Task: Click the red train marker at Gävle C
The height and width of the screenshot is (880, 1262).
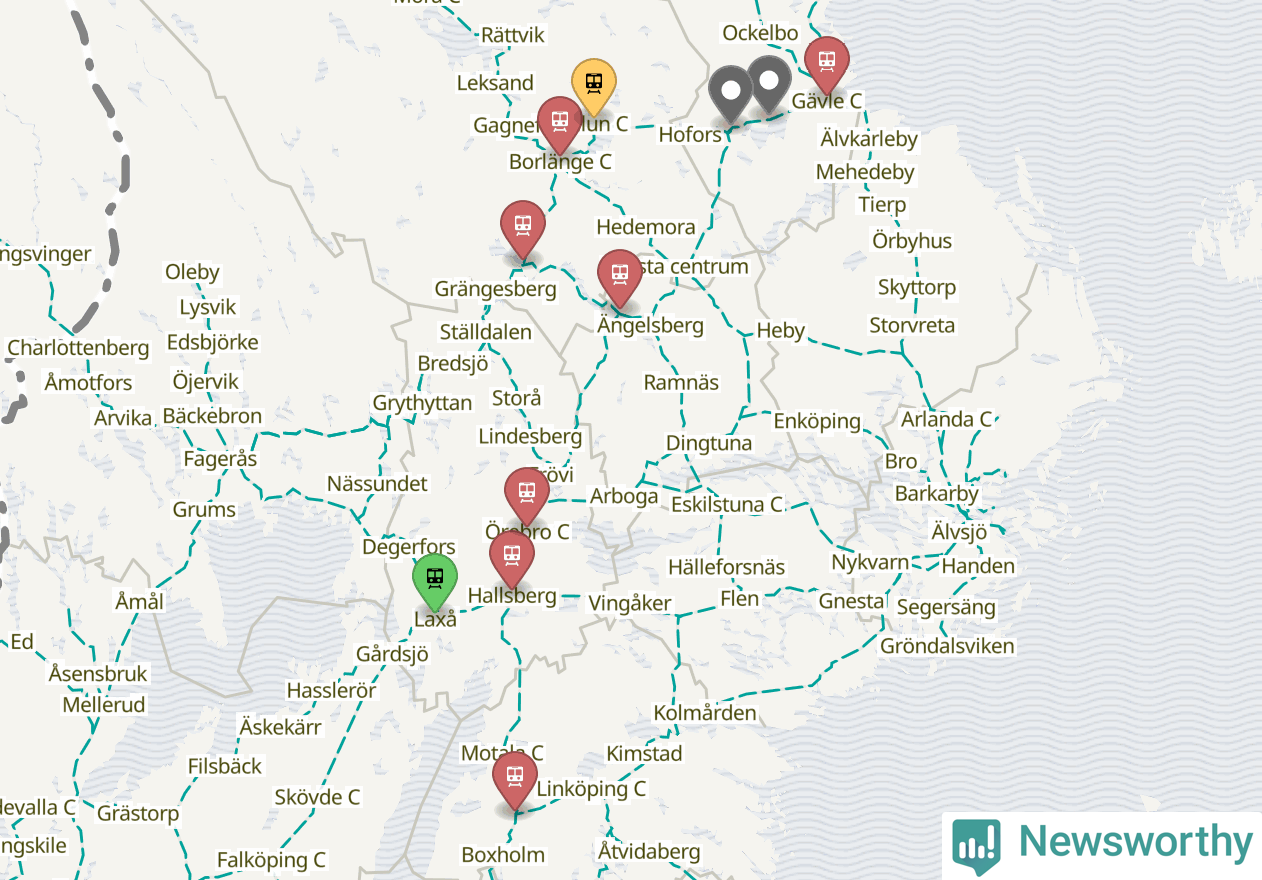Action: pos(827,65)
